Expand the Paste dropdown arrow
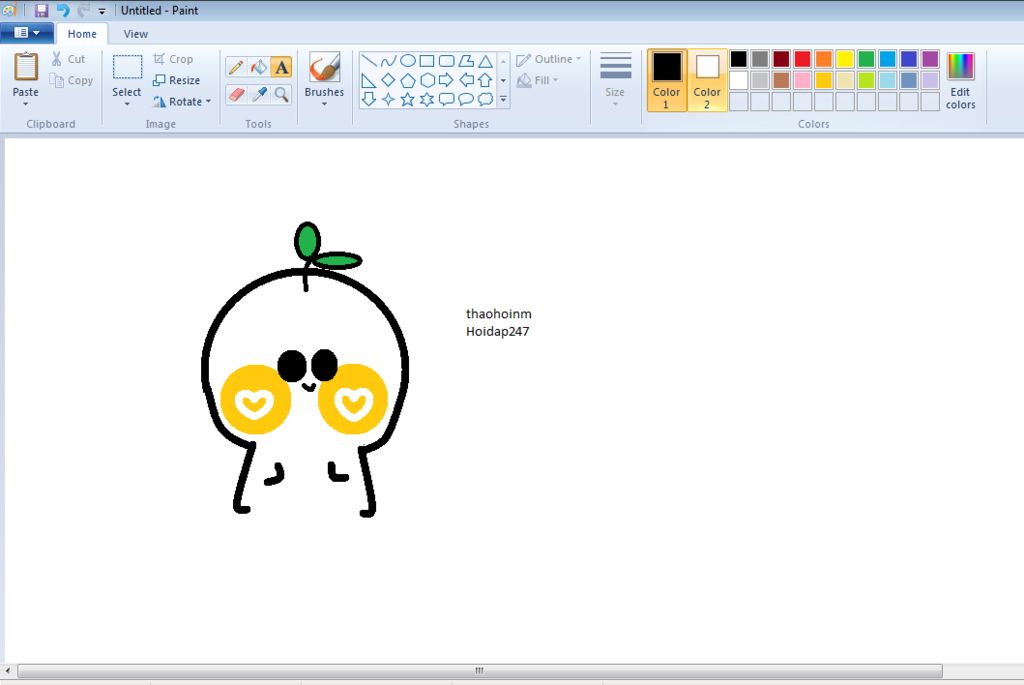The height and width of the screenshot is (685, 1024). [x=25, y=104]
